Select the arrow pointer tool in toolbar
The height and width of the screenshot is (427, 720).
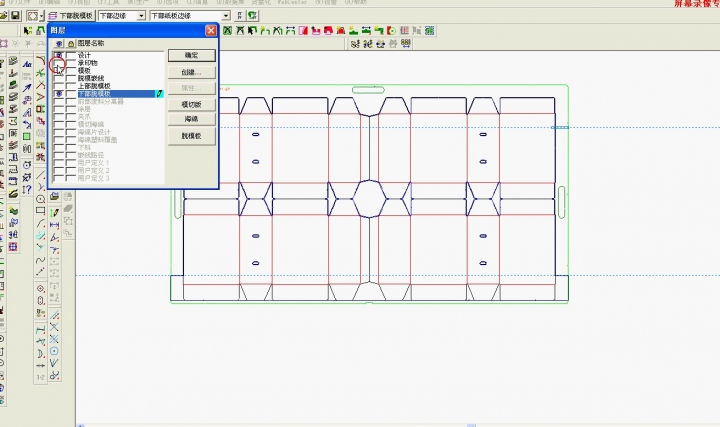[x=27, y=31]
